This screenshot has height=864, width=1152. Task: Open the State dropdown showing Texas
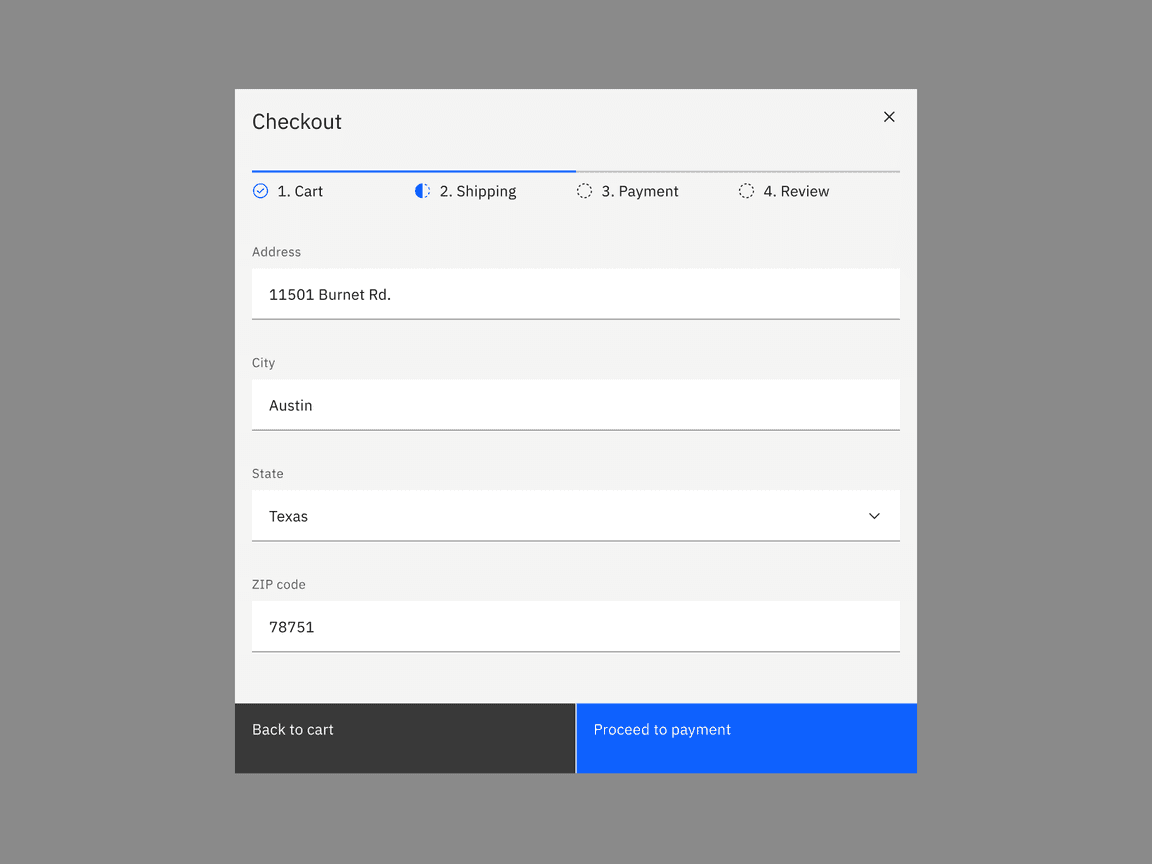(575, 516)
